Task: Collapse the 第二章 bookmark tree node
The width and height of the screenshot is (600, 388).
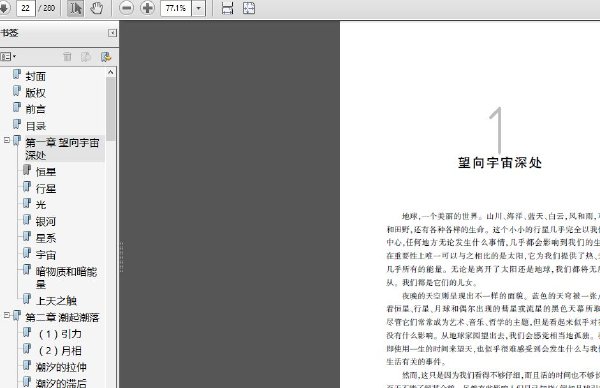Action: pos(7,315)
